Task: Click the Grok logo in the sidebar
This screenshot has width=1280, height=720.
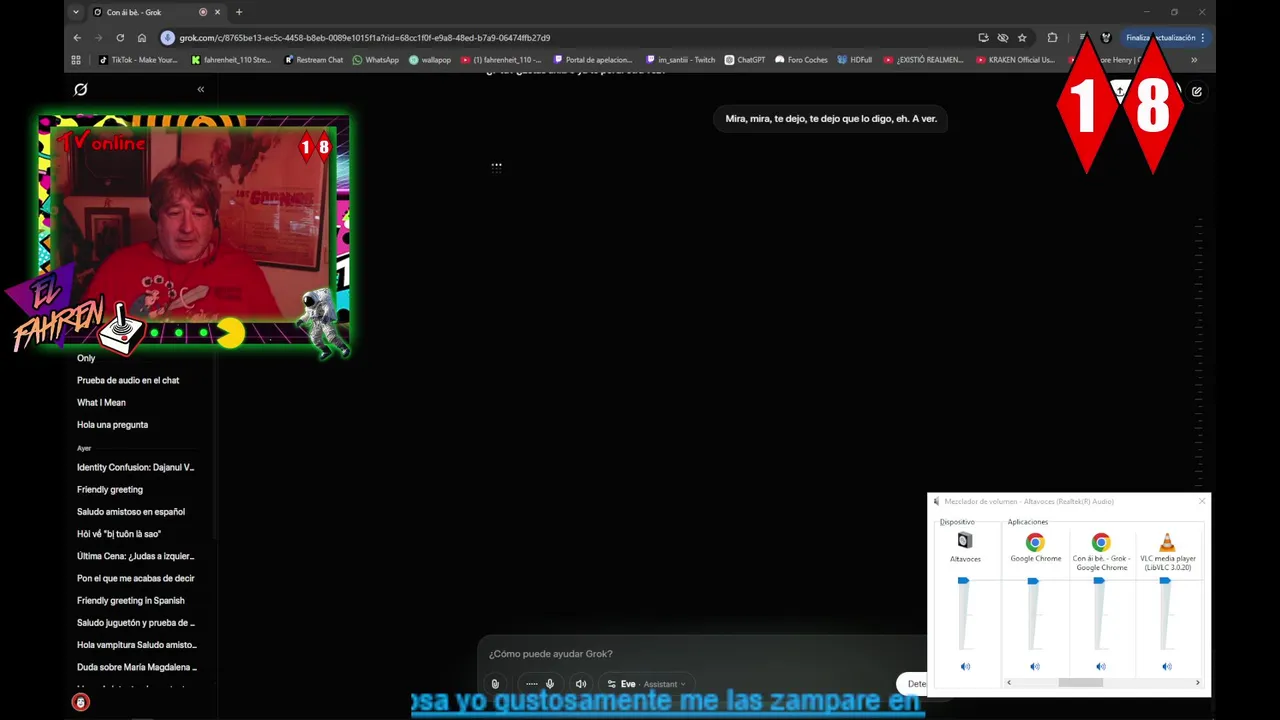Action: pos(81,89)
